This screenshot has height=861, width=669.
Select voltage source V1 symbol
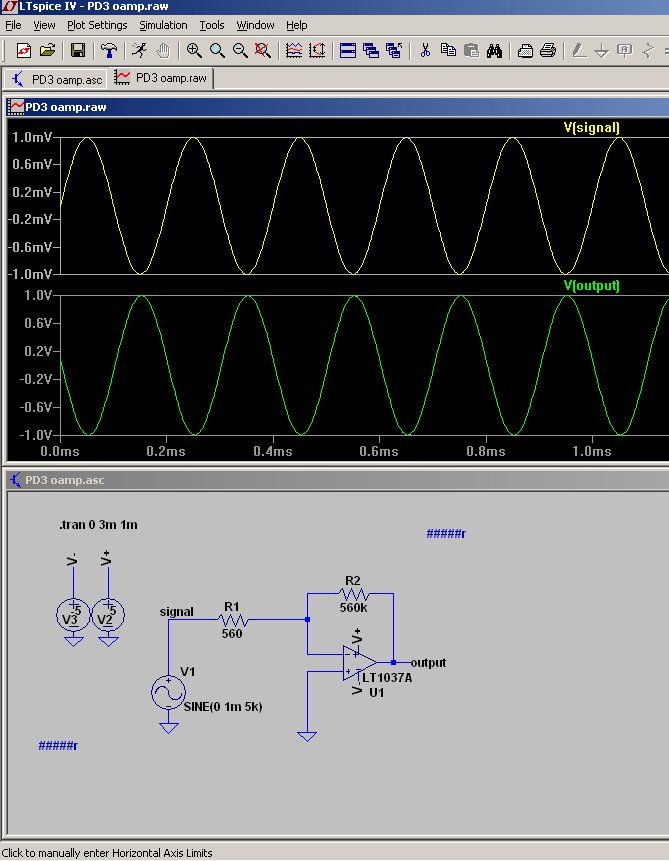click(x=169, y=692)
